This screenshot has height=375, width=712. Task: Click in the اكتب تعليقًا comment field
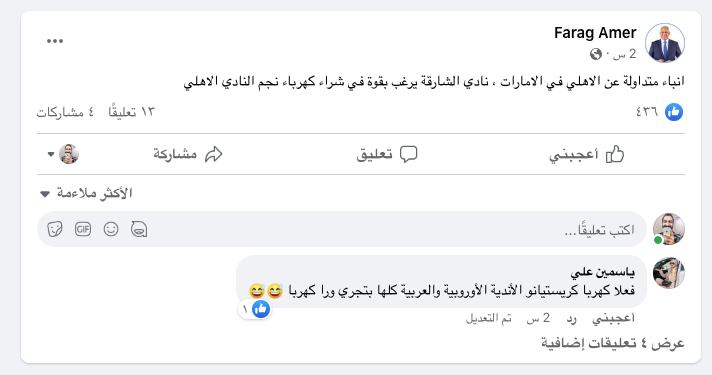[x=341, y=229]
